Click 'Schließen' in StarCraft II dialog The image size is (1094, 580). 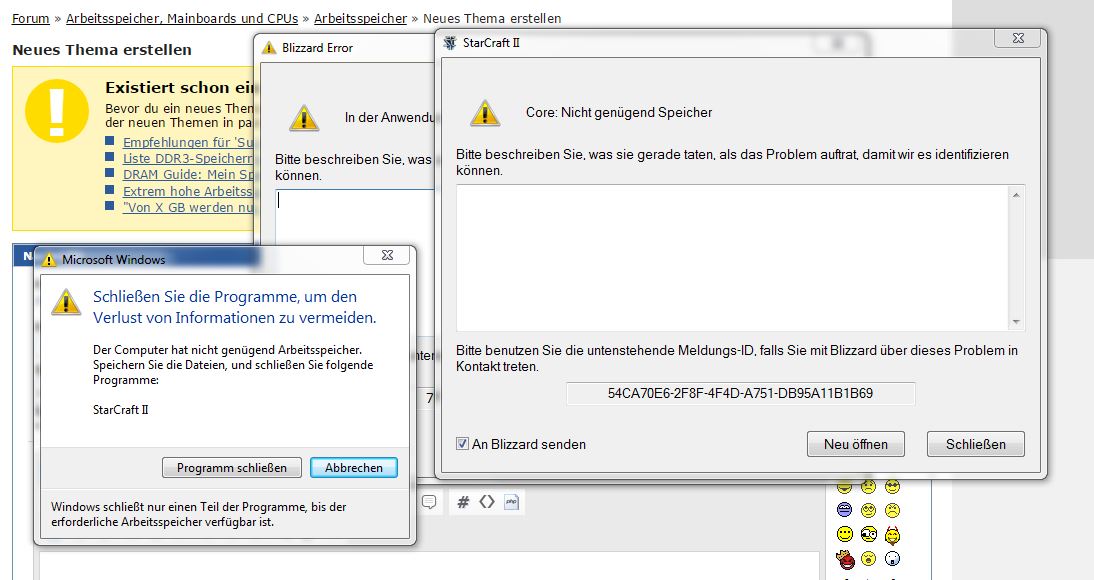[975, 444]
